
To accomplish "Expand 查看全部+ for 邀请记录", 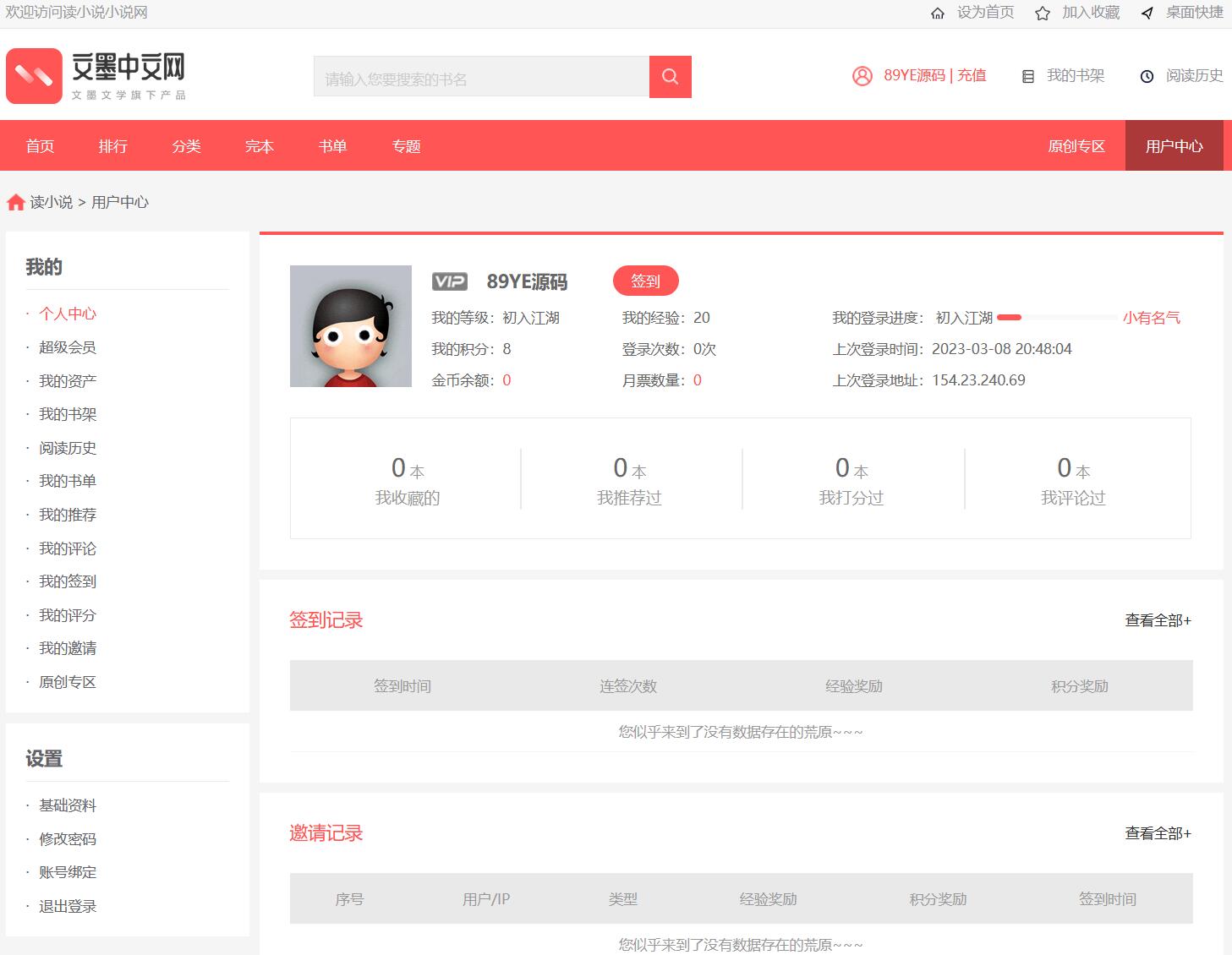I will [x=1157, y=833].
